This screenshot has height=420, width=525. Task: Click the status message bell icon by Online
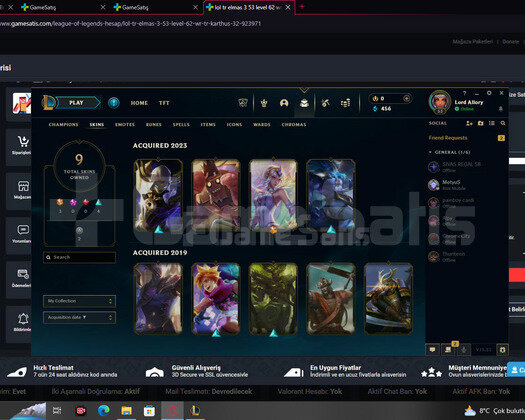click(501, 109)
